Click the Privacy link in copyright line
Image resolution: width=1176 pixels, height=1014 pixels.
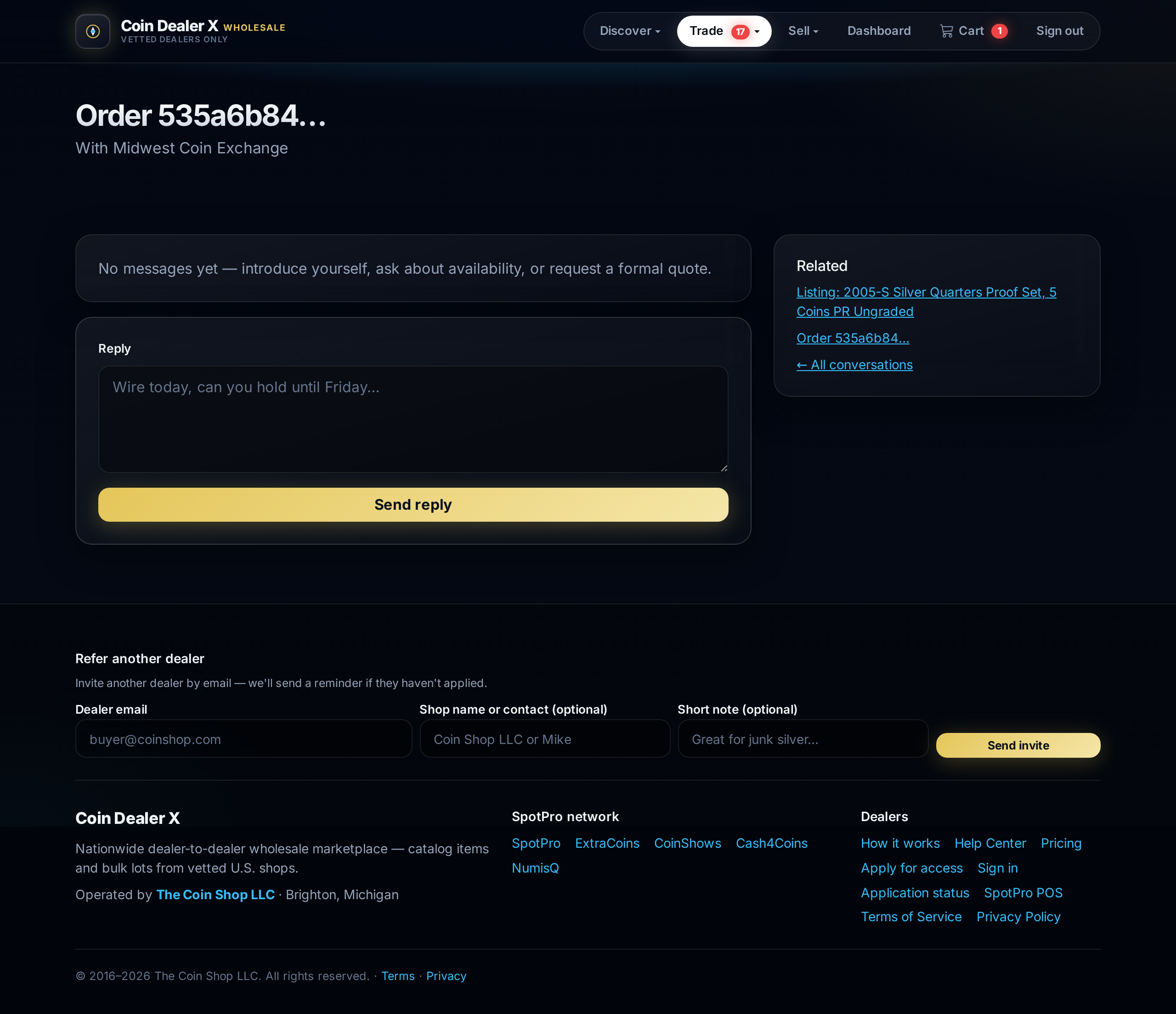(446, 976)
